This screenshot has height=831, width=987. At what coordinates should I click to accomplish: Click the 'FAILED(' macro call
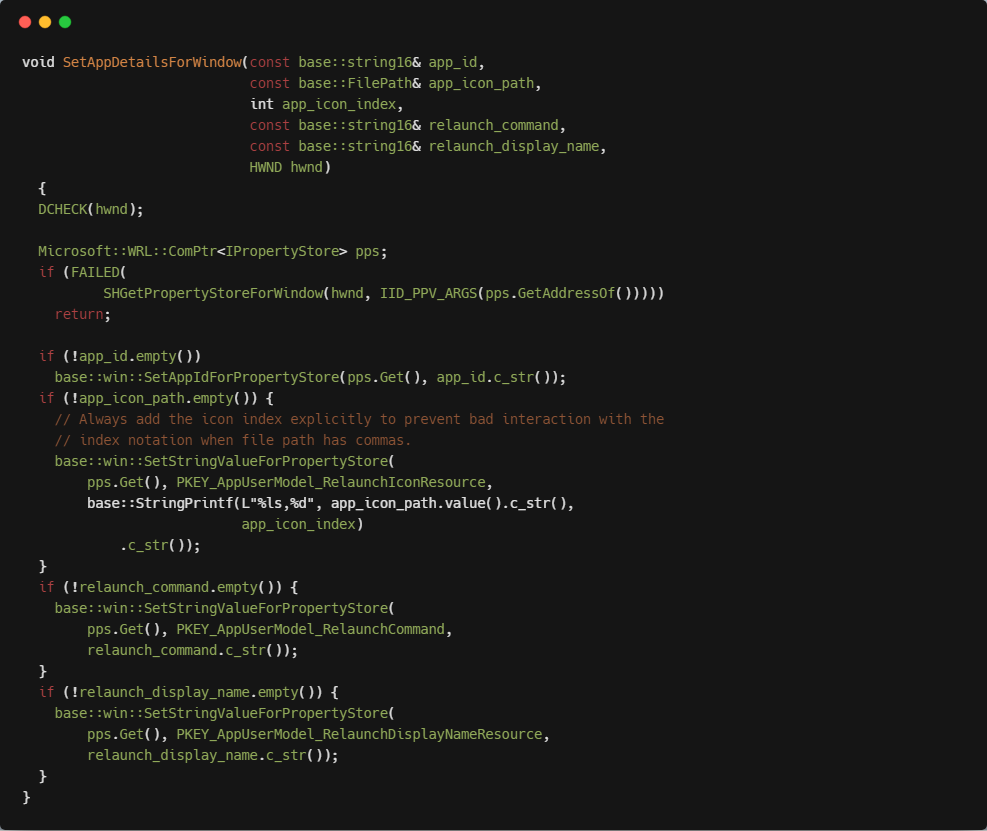(x=99, y=272)
